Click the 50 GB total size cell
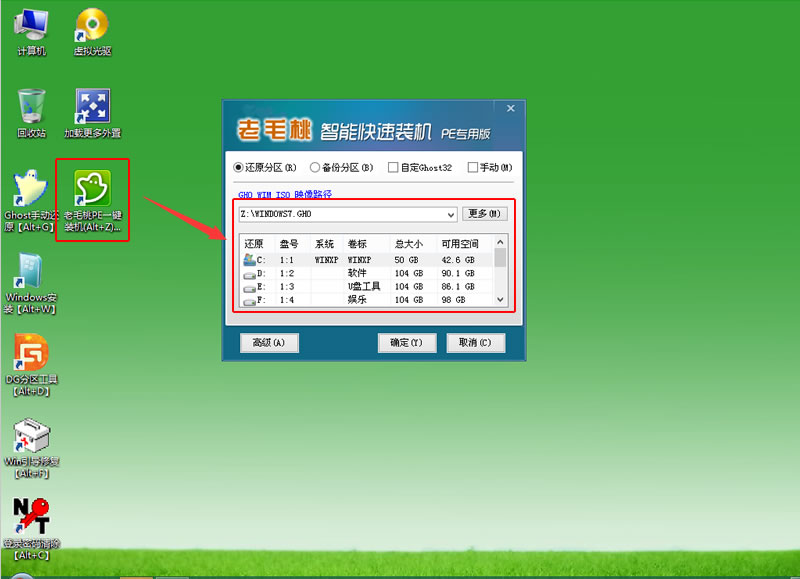The height and width of the screenshot is (579, 800). pos(406,260)
